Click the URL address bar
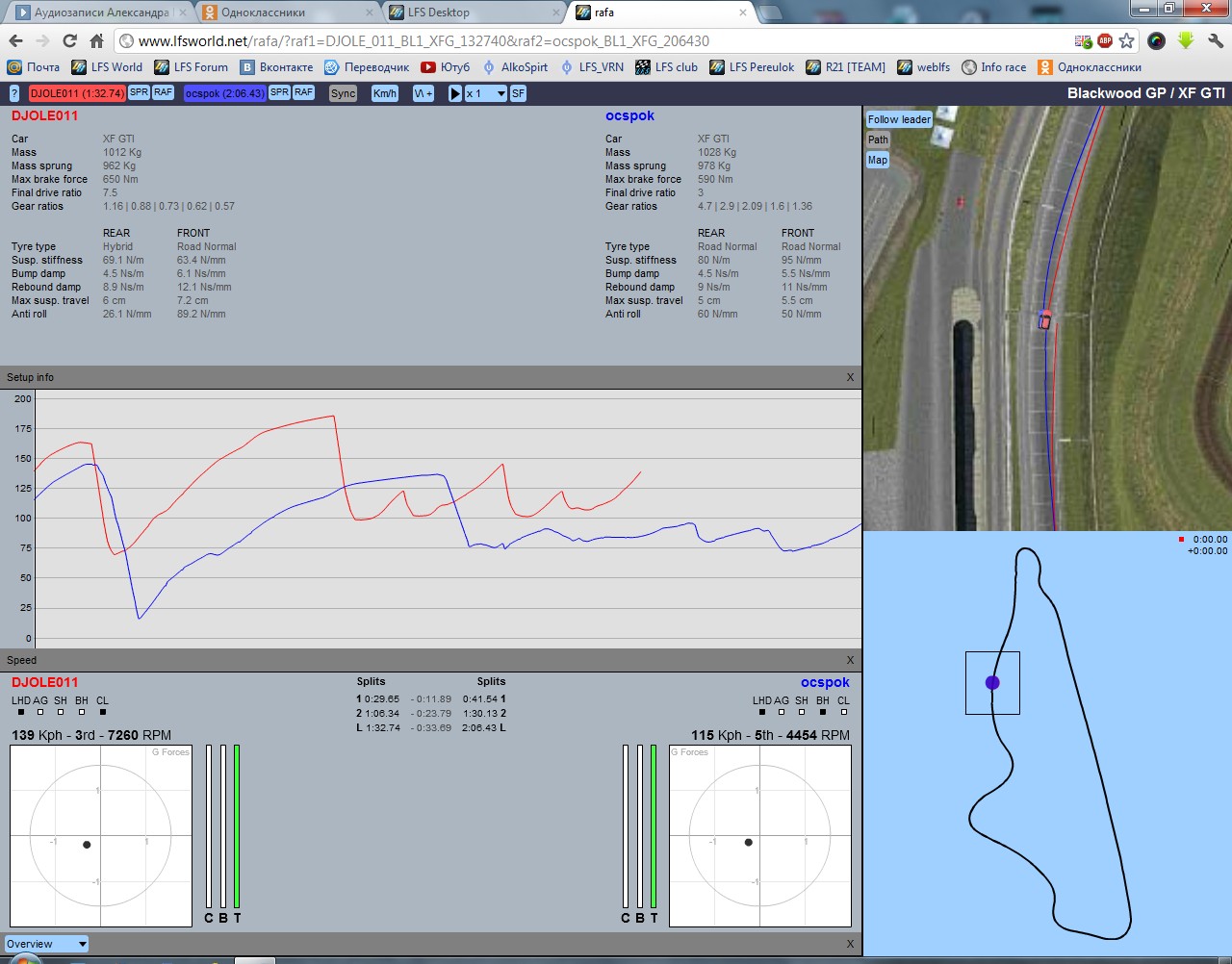This screenshot has width=1232, height=964. (597, 41)
